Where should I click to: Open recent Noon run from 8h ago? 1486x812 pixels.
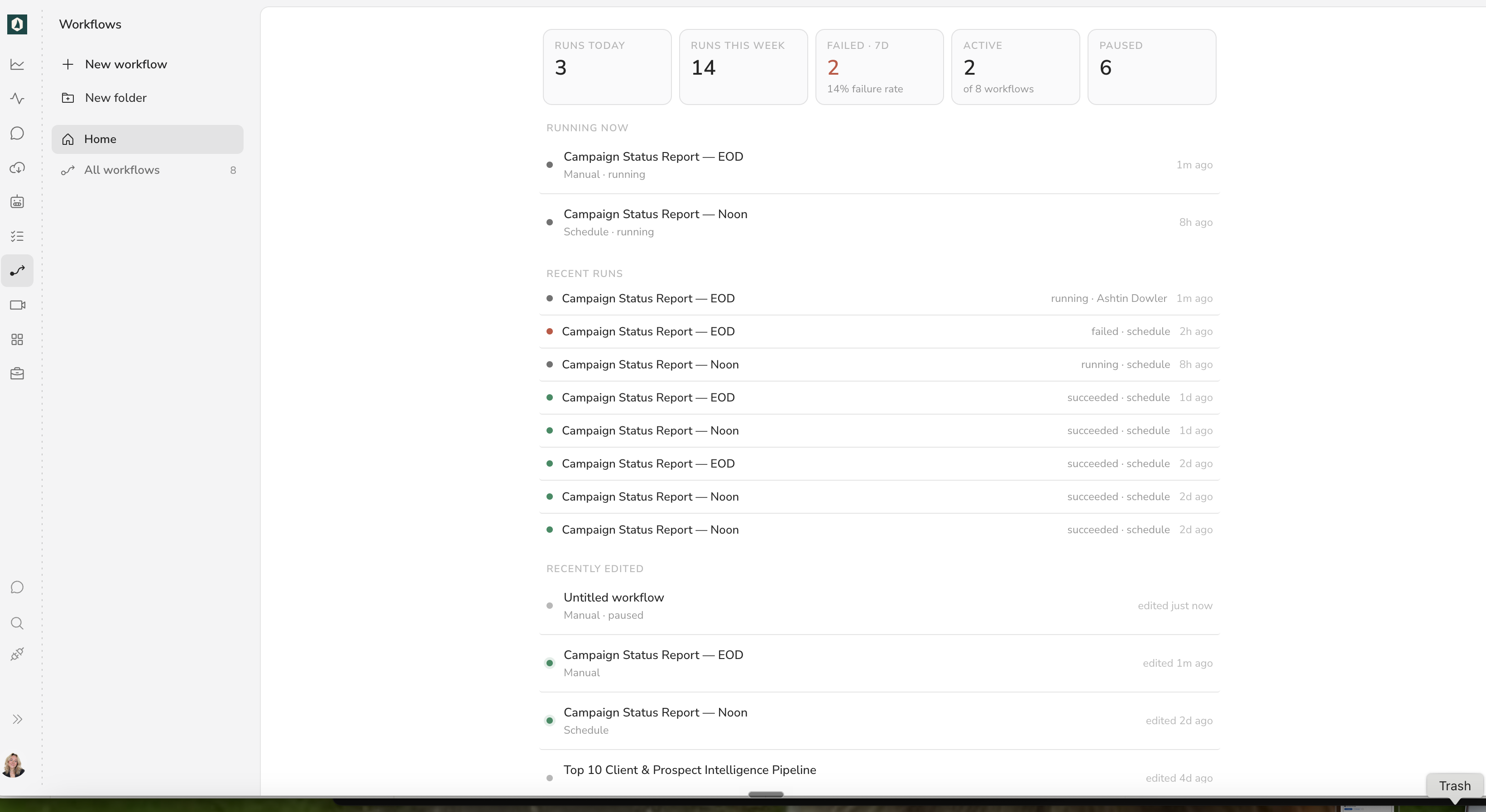click(x=879, y=364)
